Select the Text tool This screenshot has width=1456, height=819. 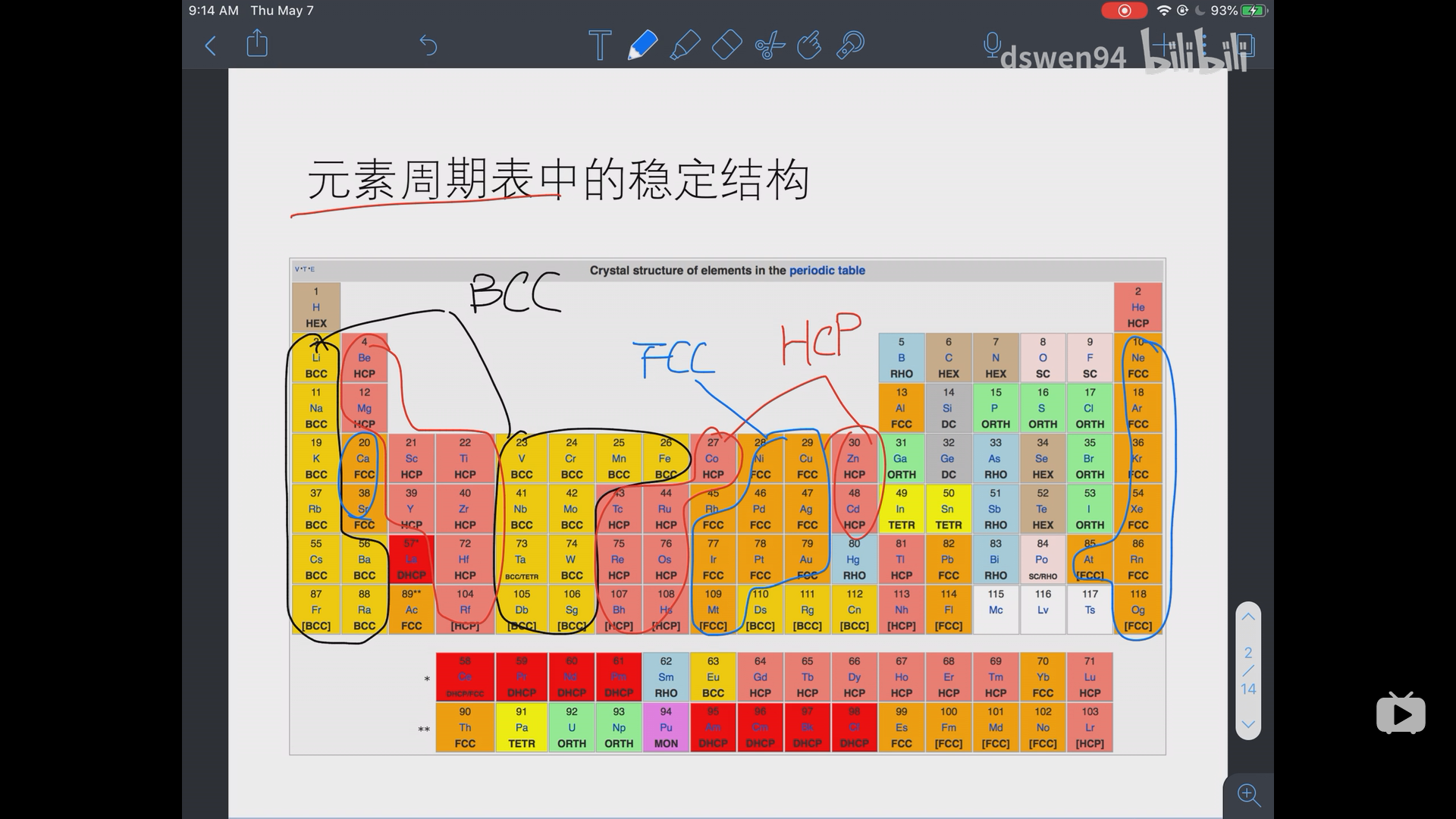[599, 45]
